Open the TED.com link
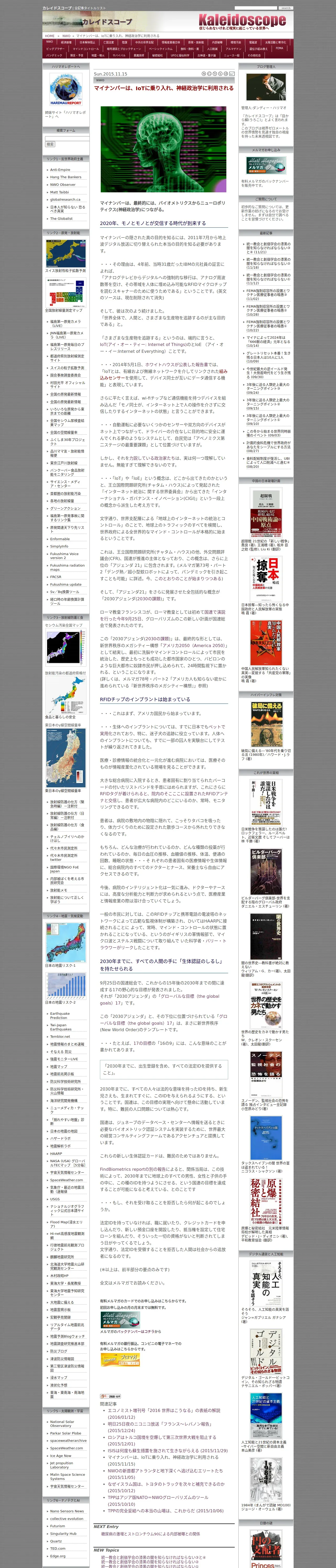This screenshot has height=1568, width=336. (57, 1548)
